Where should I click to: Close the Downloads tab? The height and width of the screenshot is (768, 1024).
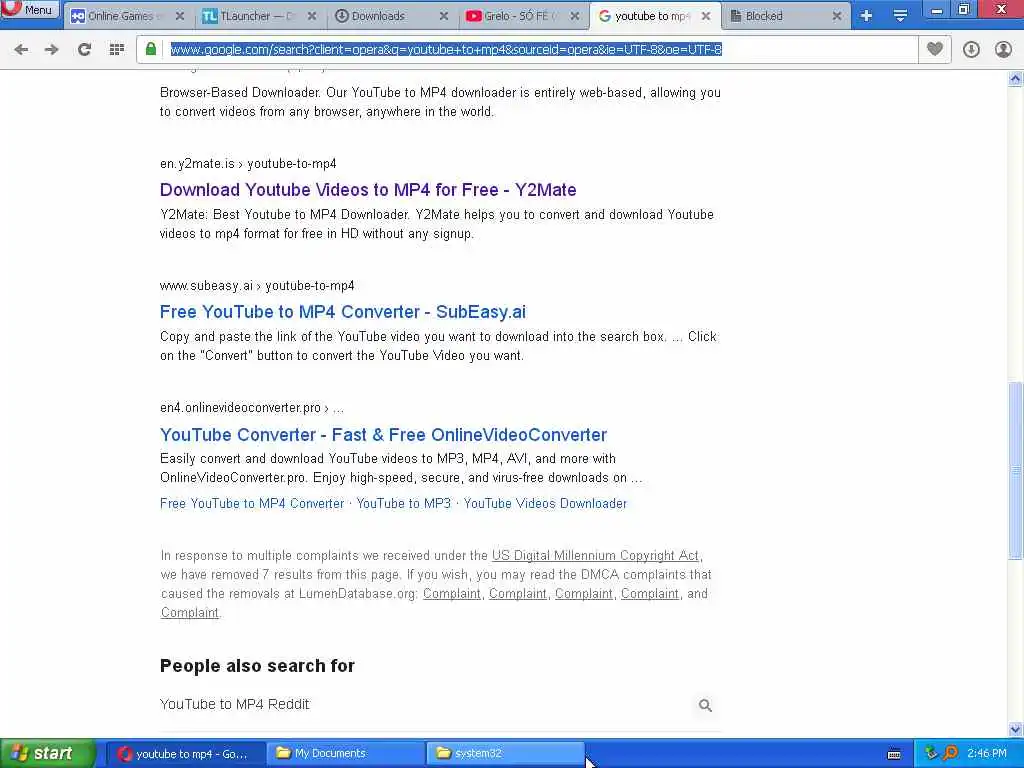[x=444, y=16]
